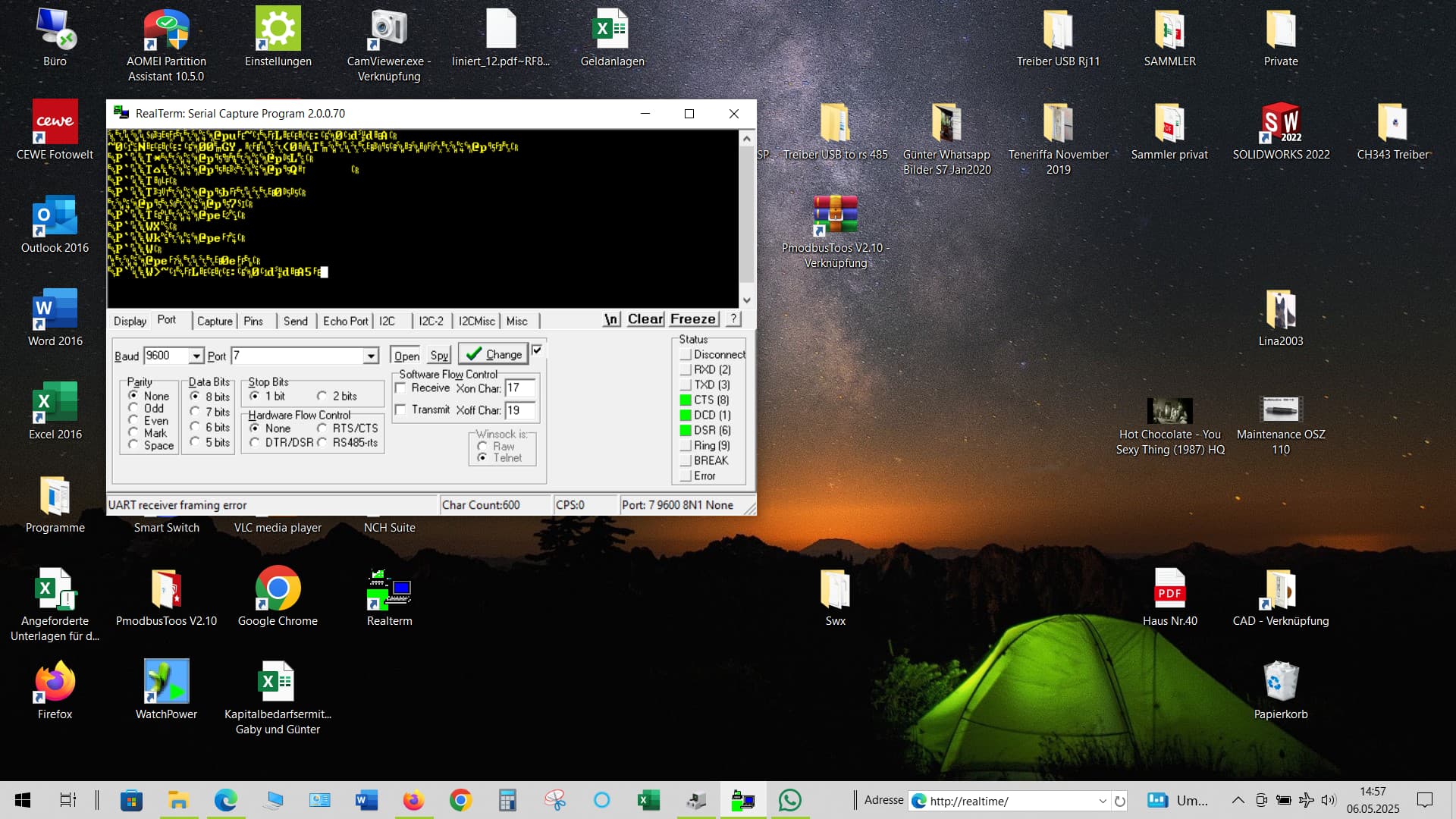This screenshot has width=1456, height=819.
Task: Show hidden system tray icons
Action: (x=1238, y=800)
